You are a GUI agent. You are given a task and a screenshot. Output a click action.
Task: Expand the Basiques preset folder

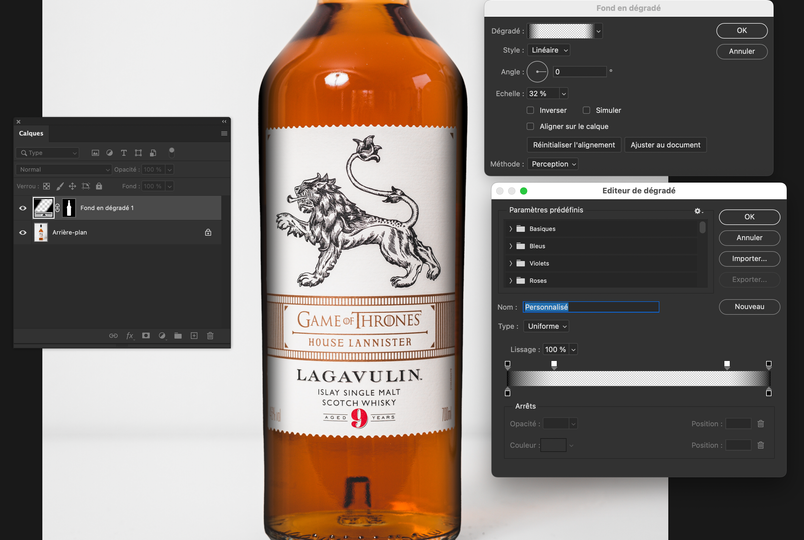click(x=511, y=229)
